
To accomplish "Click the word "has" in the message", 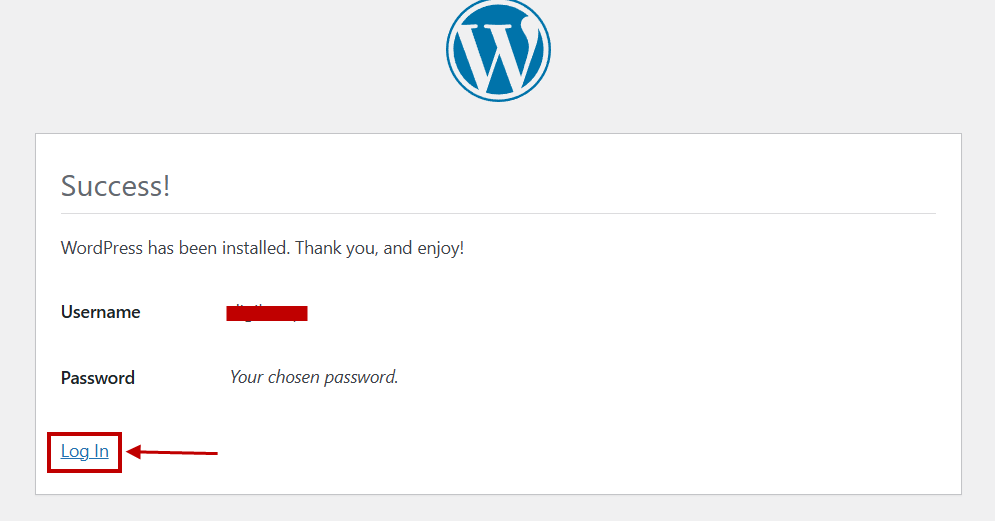I will pyautogui.click(x=161, y=247).
